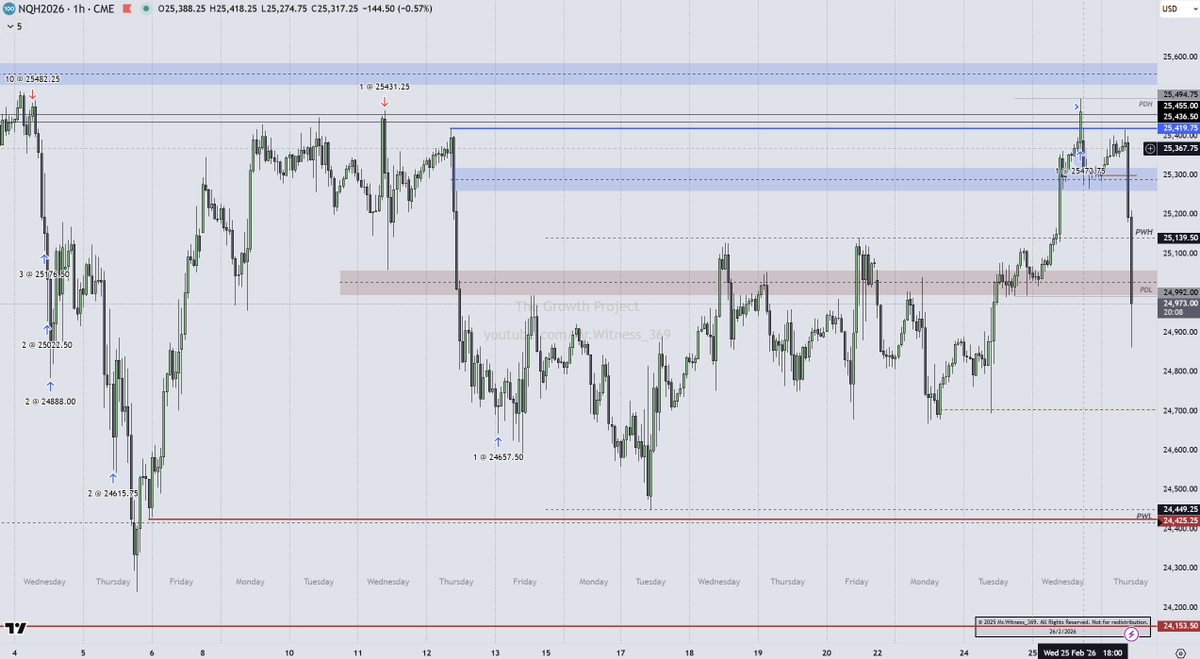Image resolution: width=1200 pixels, height=659 pixels.
Task: Click the 24,973.00 current price label
Action: (1178, 302)
